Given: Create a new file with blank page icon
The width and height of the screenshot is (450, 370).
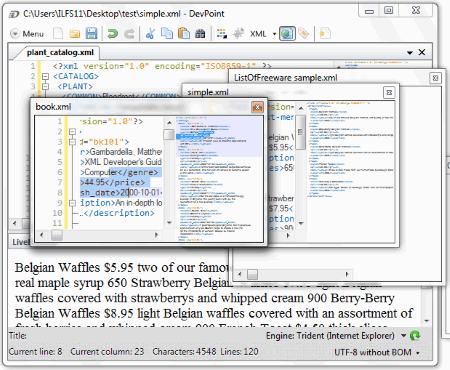Looking at the screenshot, I should point(58,33).
